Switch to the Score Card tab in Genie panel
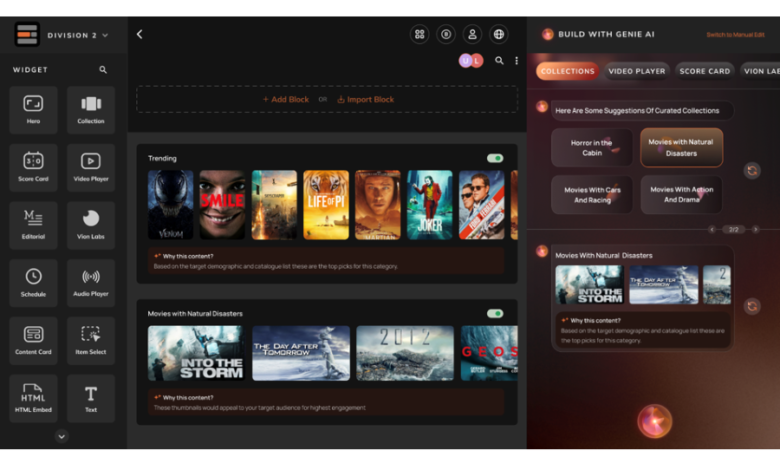780x470 pixels. (x=705, y=71)
